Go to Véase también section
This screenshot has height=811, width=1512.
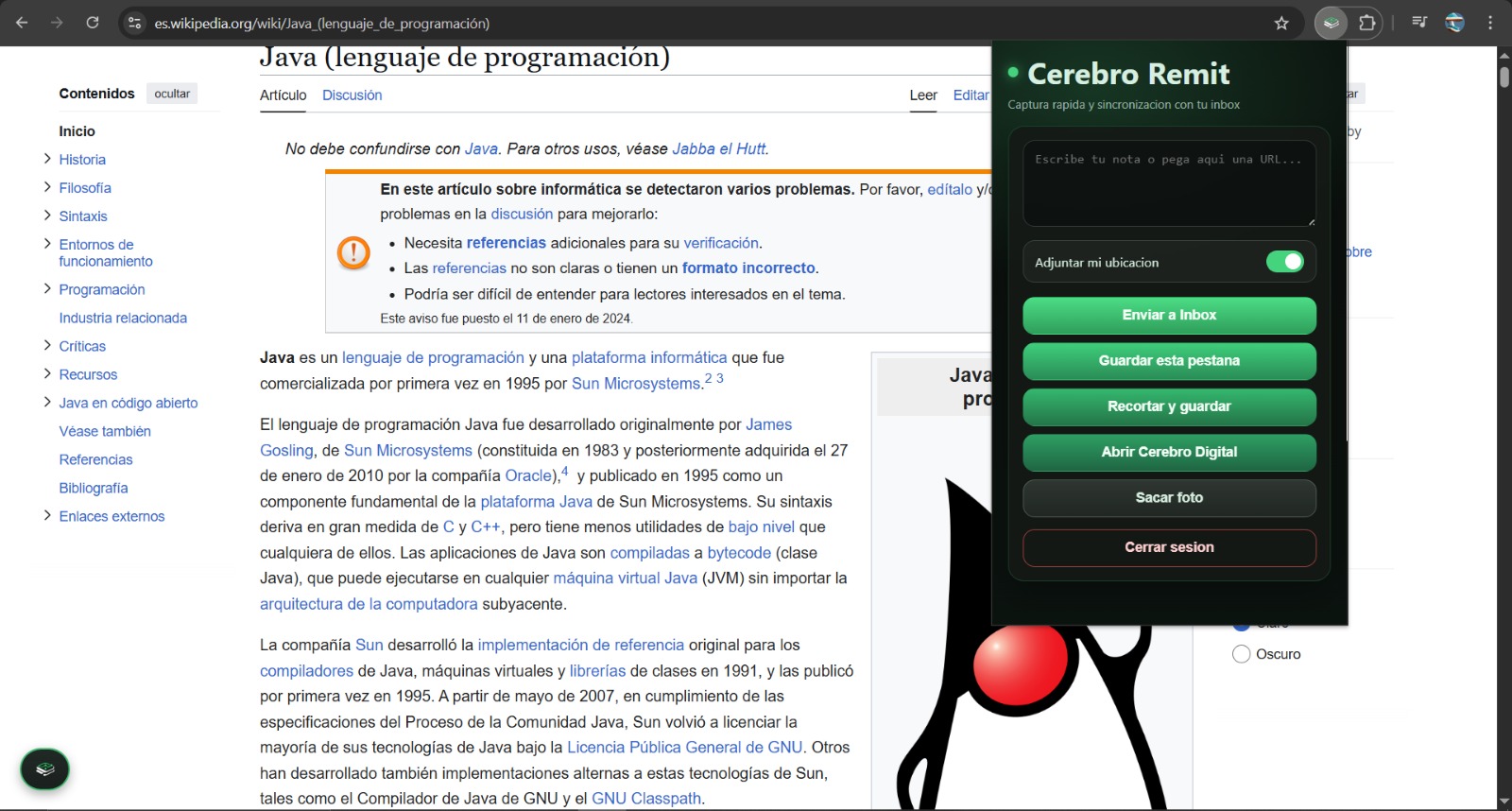click(105, 431)
